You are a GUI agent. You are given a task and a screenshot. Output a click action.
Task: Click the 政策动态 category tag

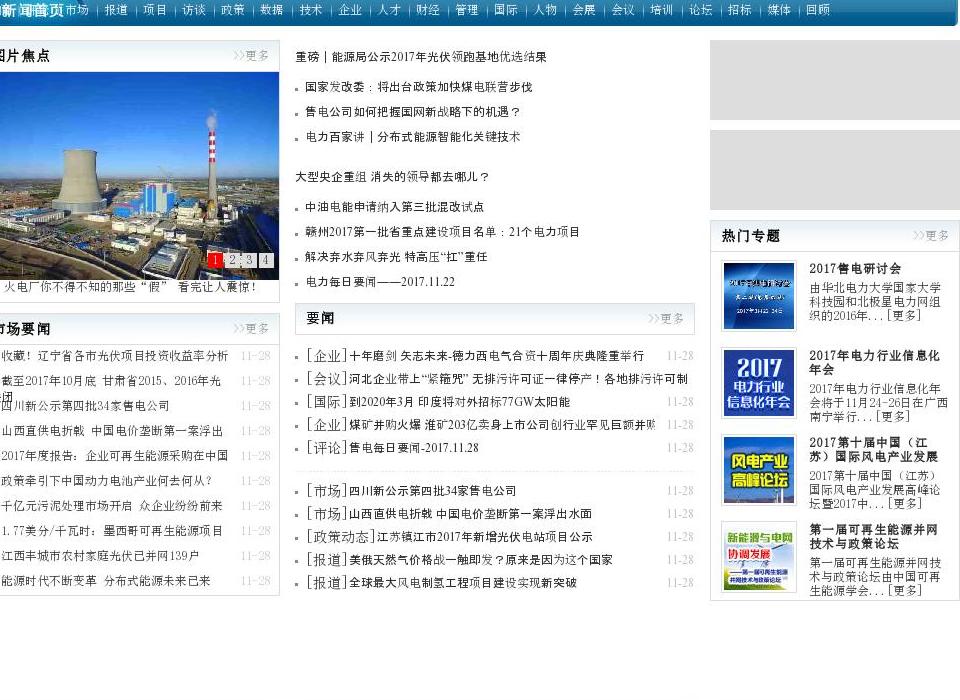(341, 537)
